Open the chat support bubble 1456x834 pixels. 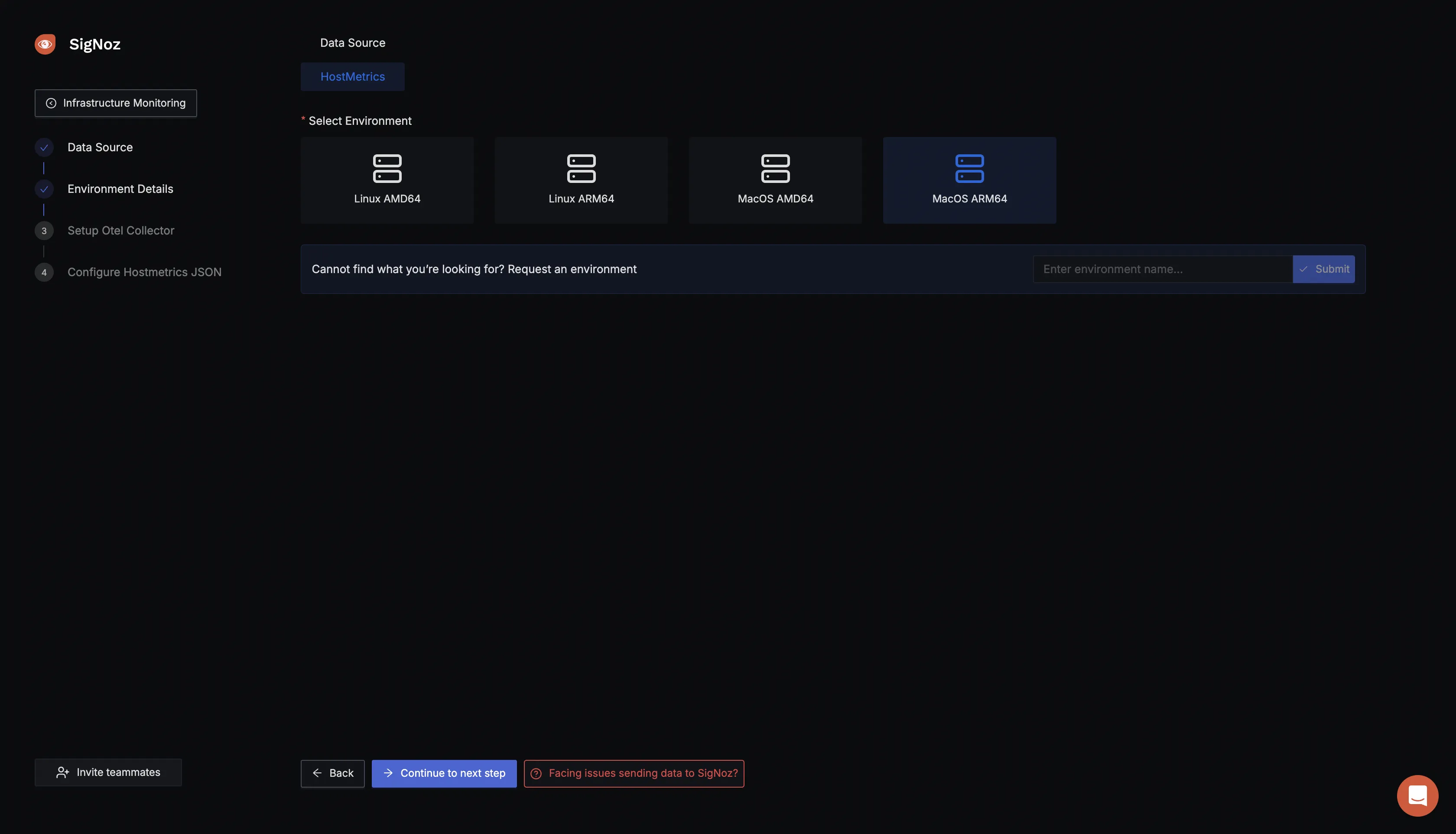point(1417,795)
